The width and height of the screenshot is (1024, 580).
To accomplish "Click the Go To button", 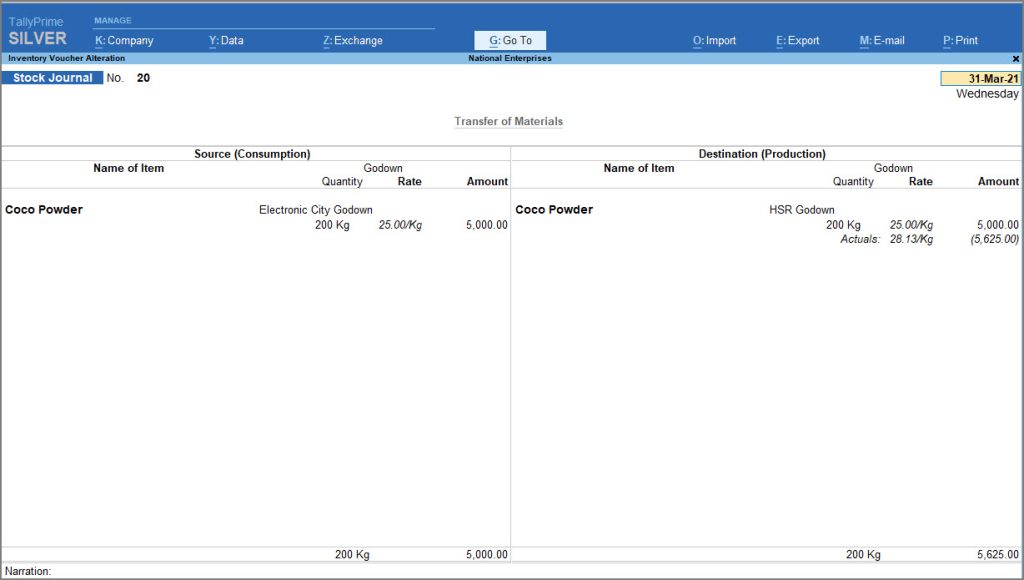I will pyautogui.click(x=509, y=40).
